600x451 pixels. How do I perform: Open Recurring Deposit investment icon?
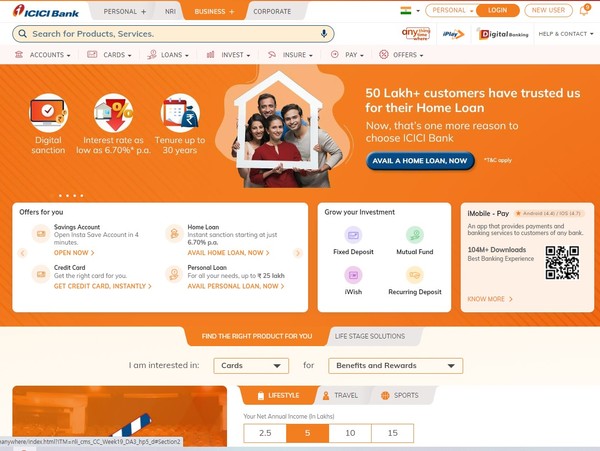[415, 275]
